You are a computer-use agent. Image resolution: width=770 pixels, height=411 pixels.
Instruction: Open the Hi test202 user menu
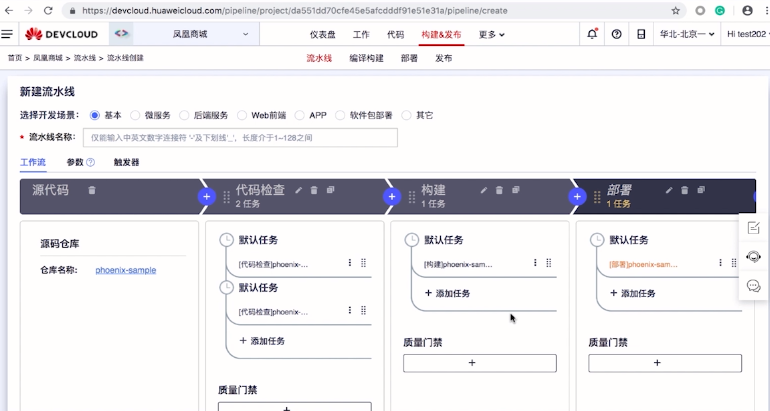(747, 34)
